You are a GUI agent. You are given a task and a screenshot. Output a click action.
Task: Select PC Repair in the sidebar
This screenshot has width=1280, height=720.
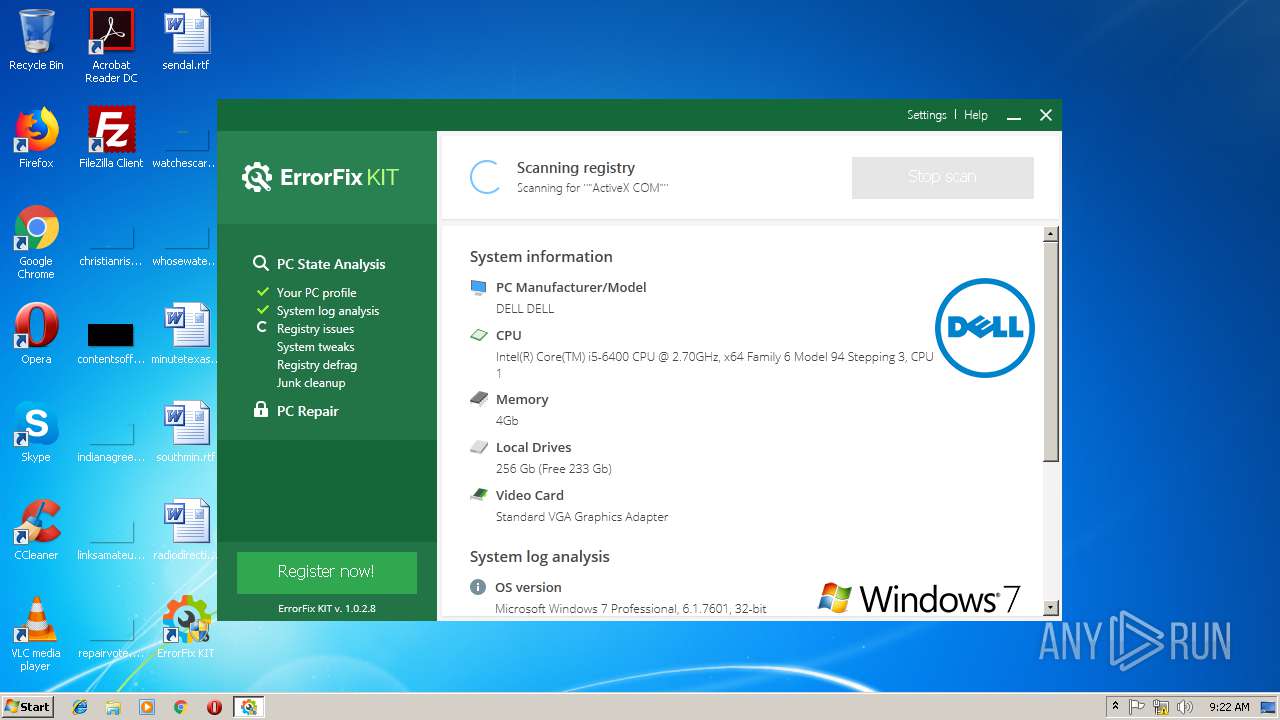308,411
